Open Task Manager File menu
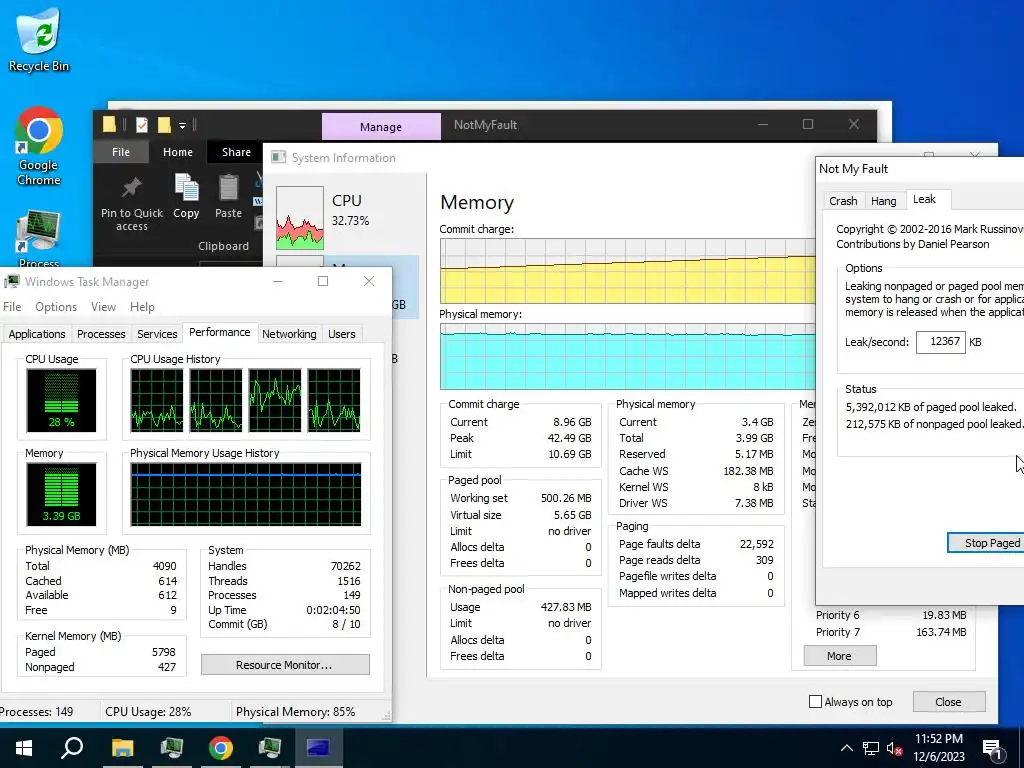1024x768 pixels. tap(12, 306)
